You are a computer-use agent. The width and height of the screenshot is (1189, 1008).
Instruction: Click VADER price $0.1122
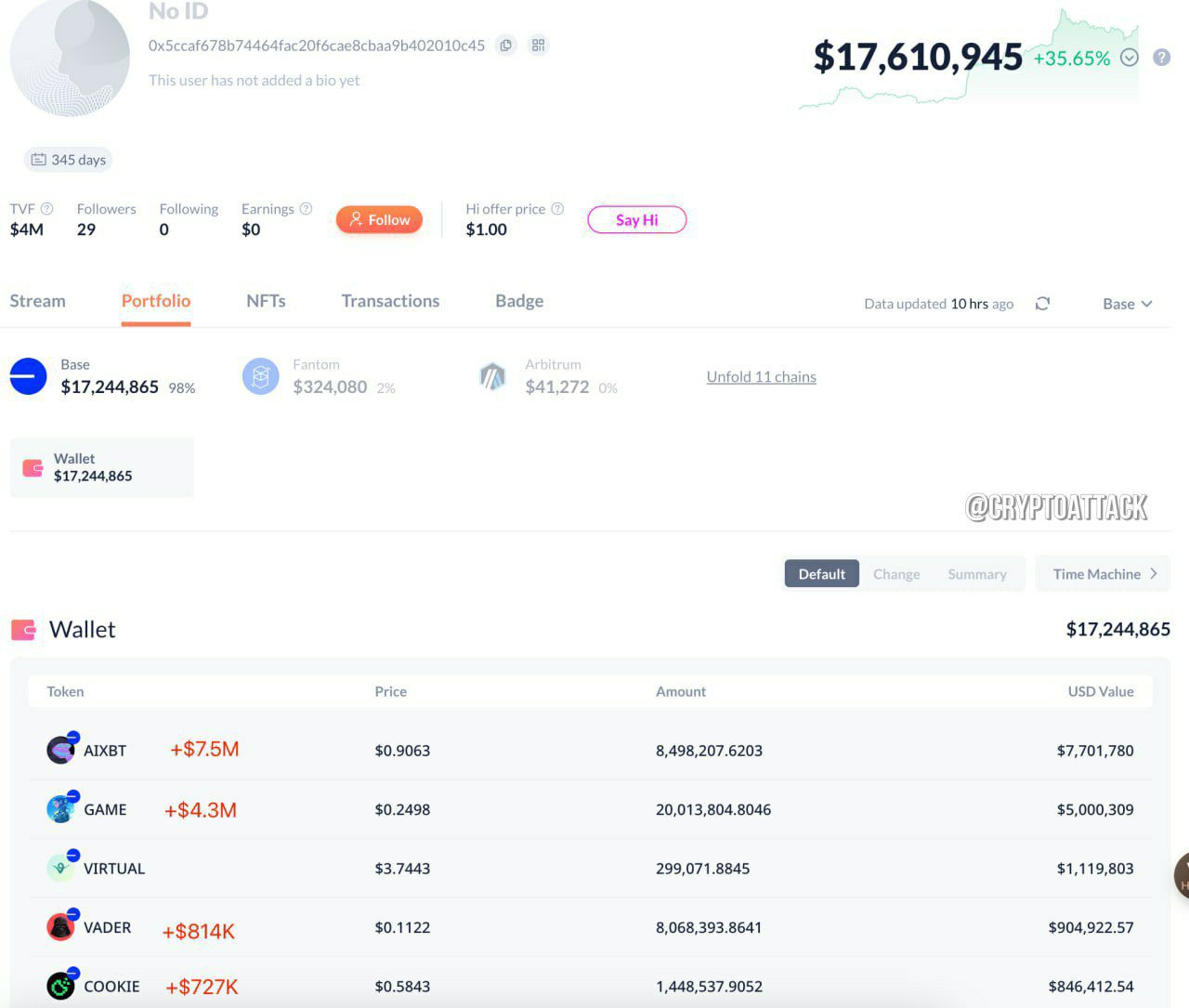coord(402,927)
